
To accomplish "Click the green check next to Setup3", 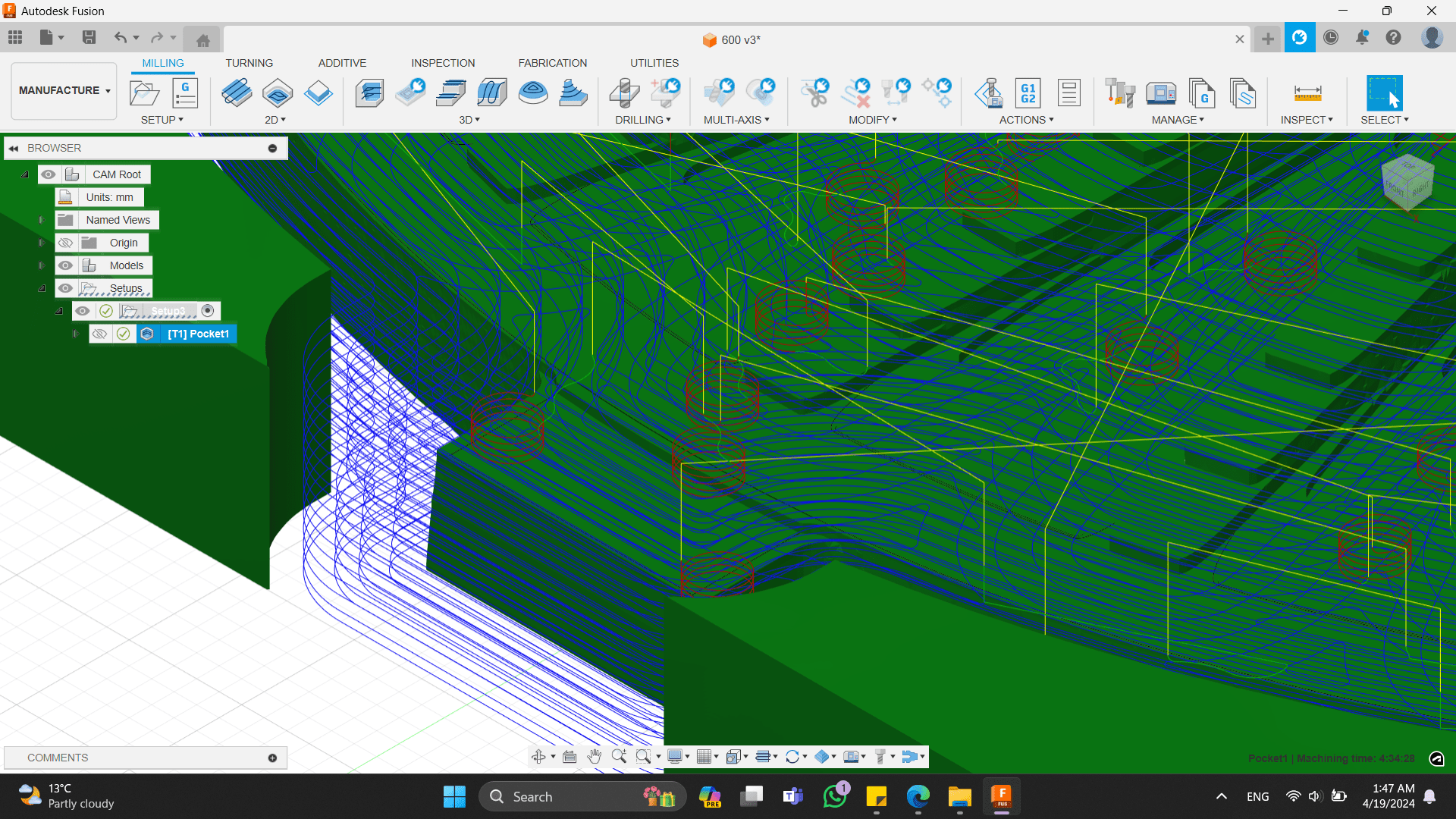I will [106, 311].
